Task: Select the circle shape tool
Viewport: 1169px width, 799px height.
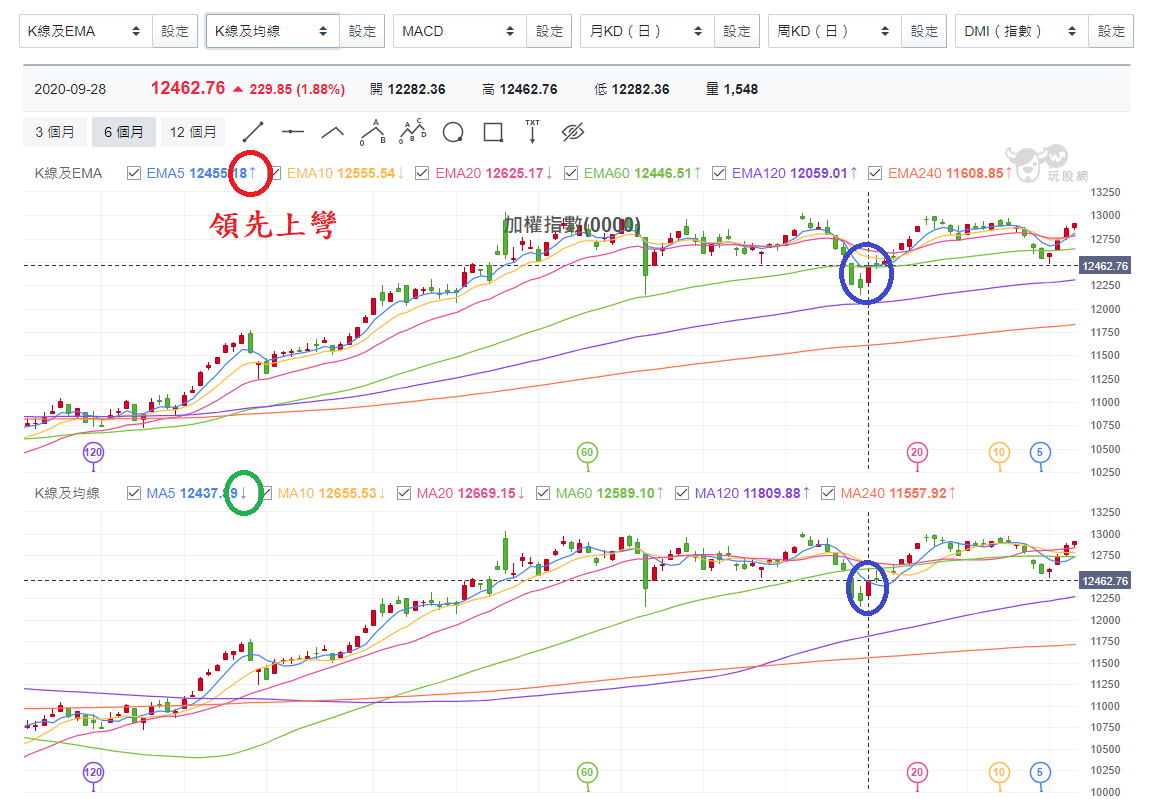Action: coord(453,133)
